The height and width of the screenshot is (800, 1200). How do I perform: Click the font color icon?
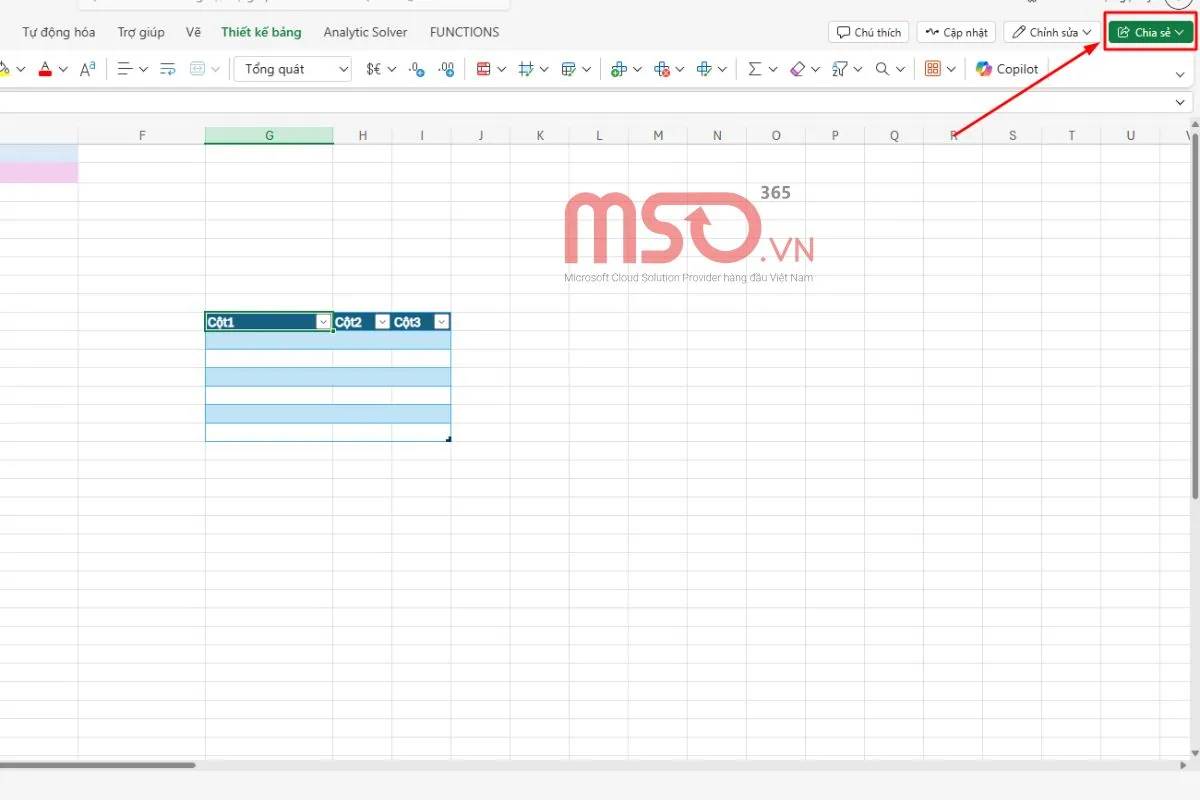click(45, 69)
